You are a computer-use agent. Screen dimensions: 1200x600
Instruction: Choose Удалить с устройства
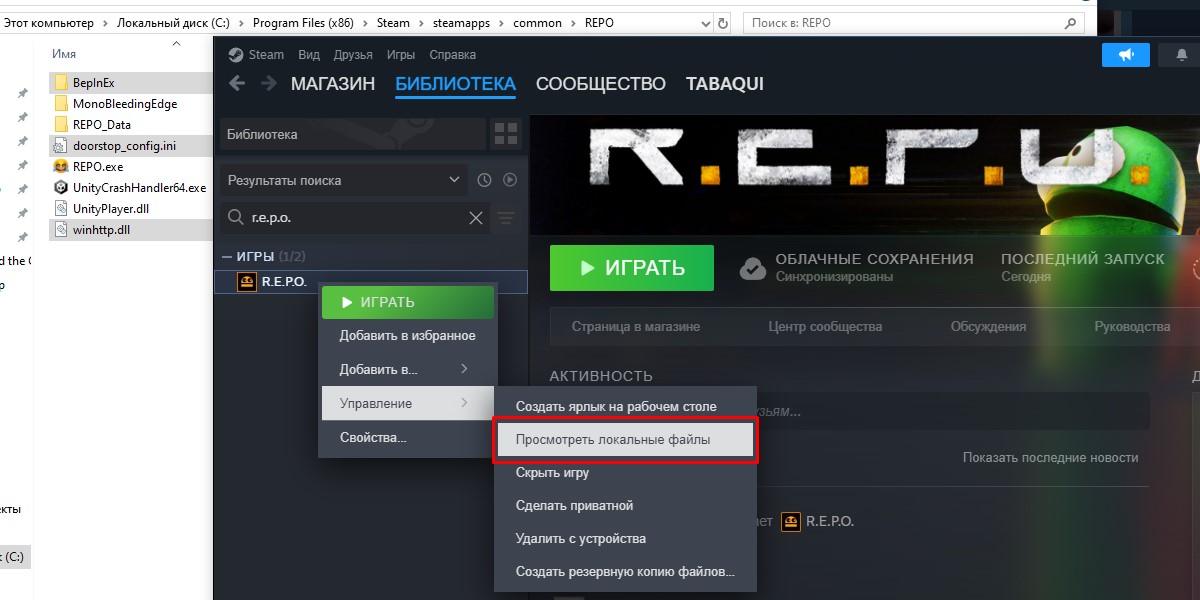click(x=625, y=539)
